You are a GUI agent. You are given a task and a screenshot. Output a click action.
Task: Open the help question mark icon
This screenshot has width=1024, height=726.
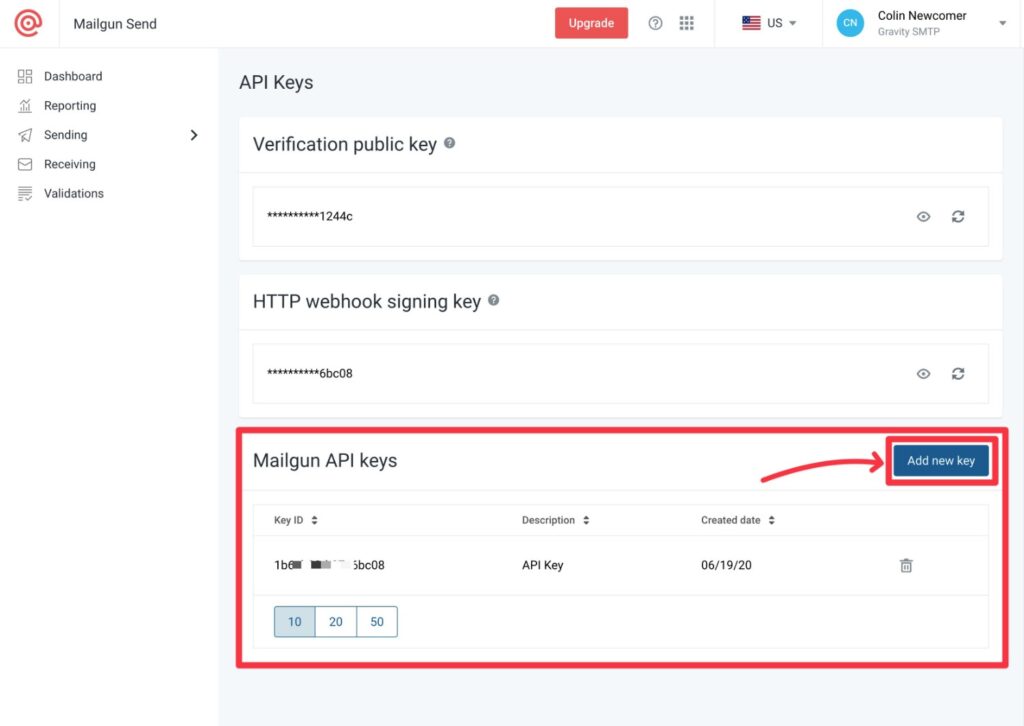point(655,23)
